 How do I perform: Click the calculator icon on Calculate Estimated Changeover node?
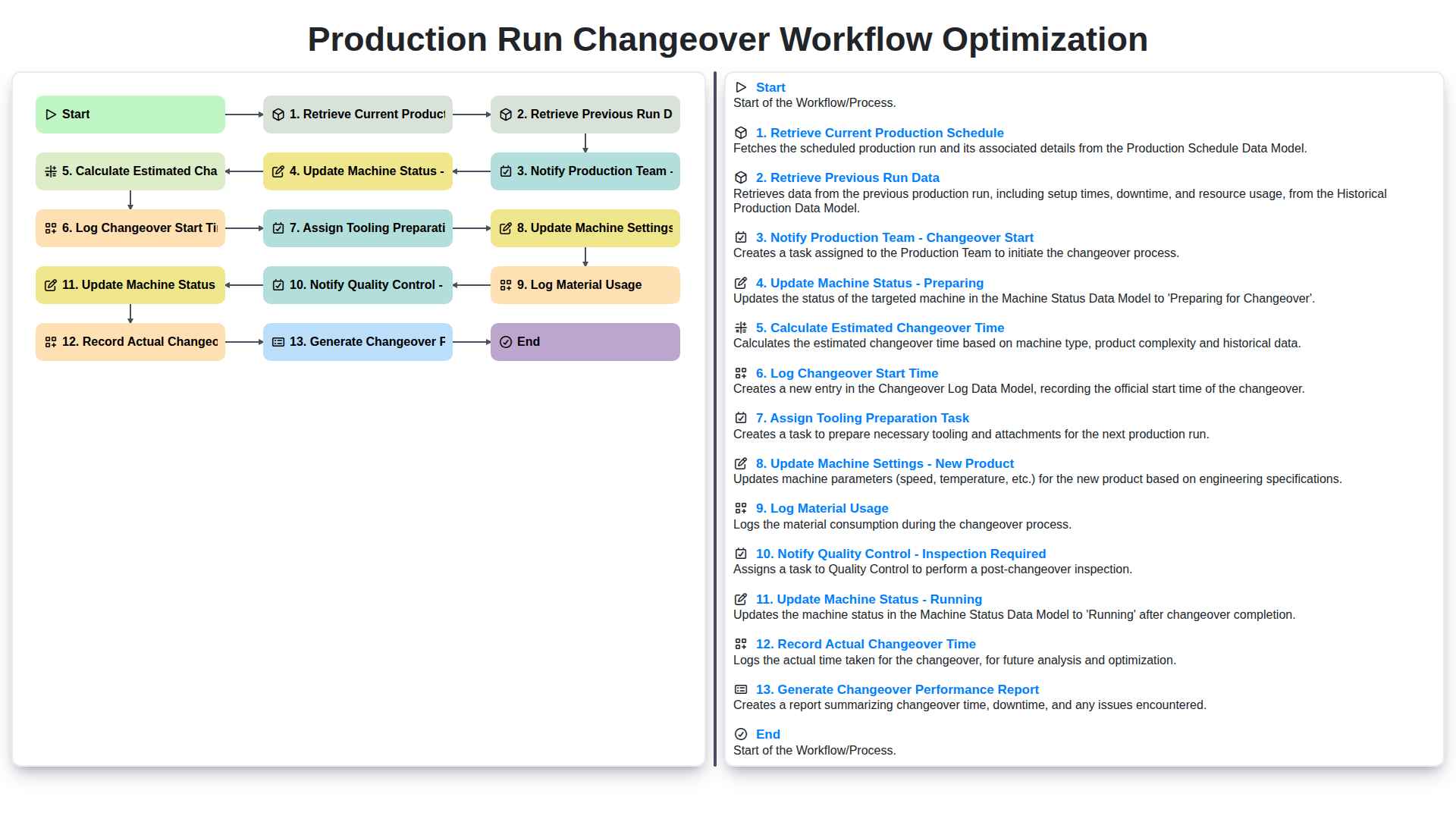[51, 171]
